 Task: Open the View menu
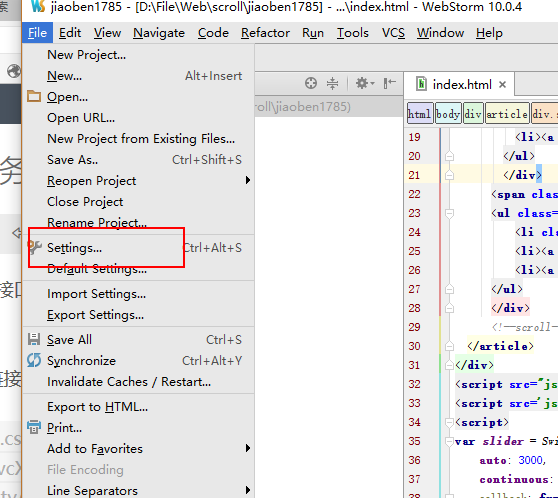(x=107, y=33)
